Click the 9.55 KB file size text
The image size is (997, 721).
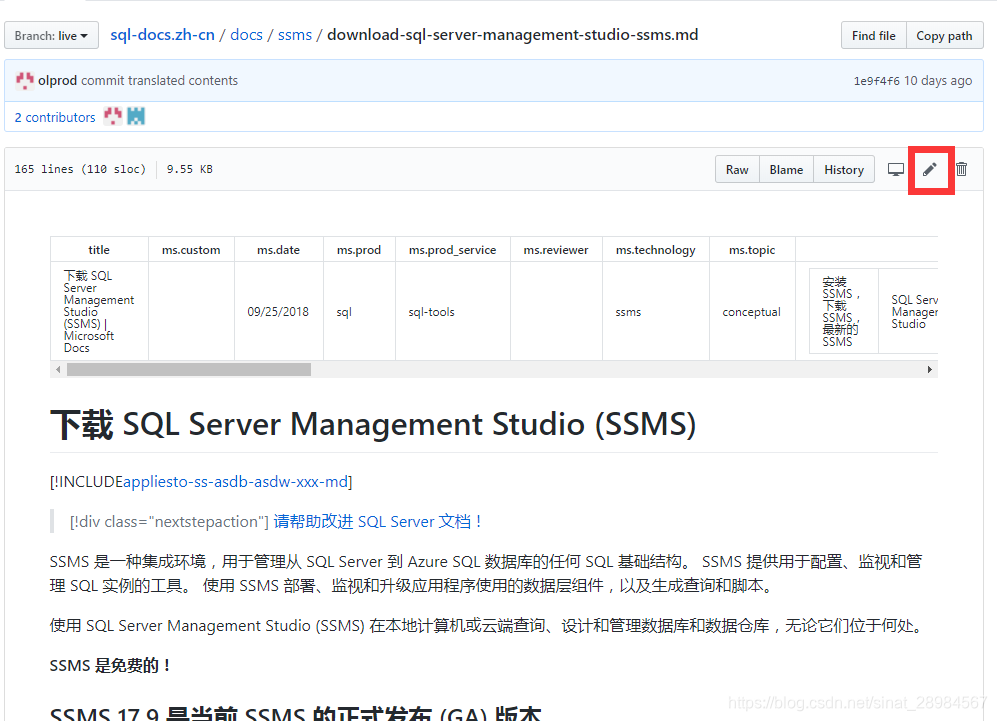(189, 169)
